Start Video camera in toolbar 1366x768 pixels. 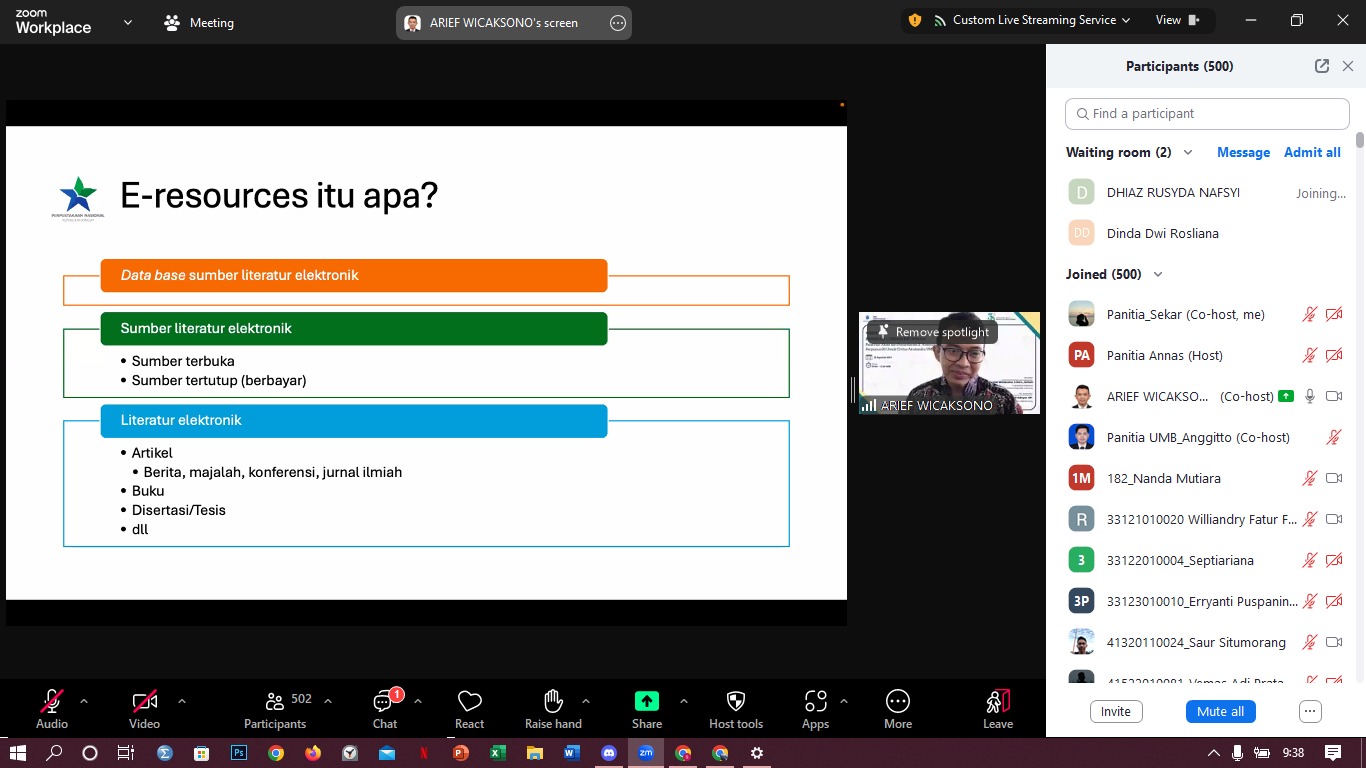click(x=144, y=702)
